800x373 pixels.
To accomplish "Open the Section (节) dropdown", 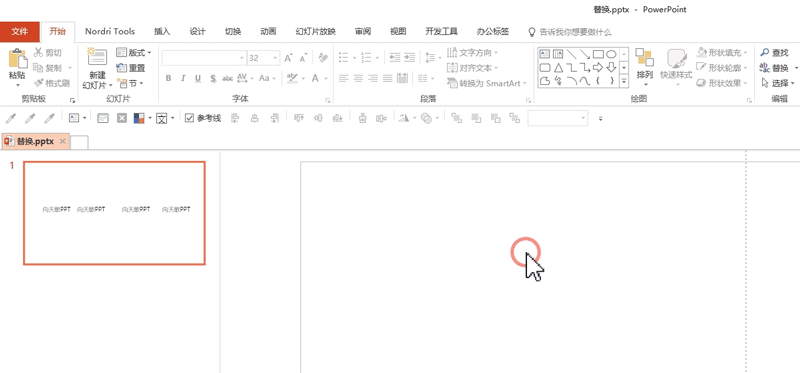I will click(x=130, y=83).
